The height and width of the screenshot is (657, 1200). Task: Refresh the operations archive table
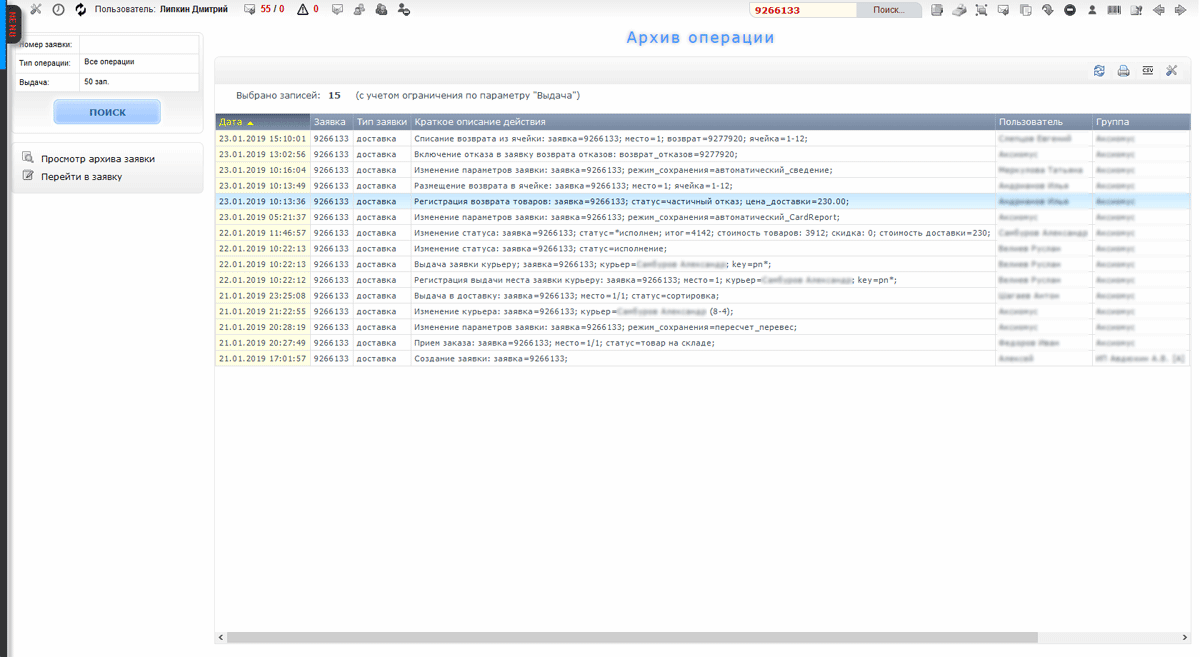1099,71
